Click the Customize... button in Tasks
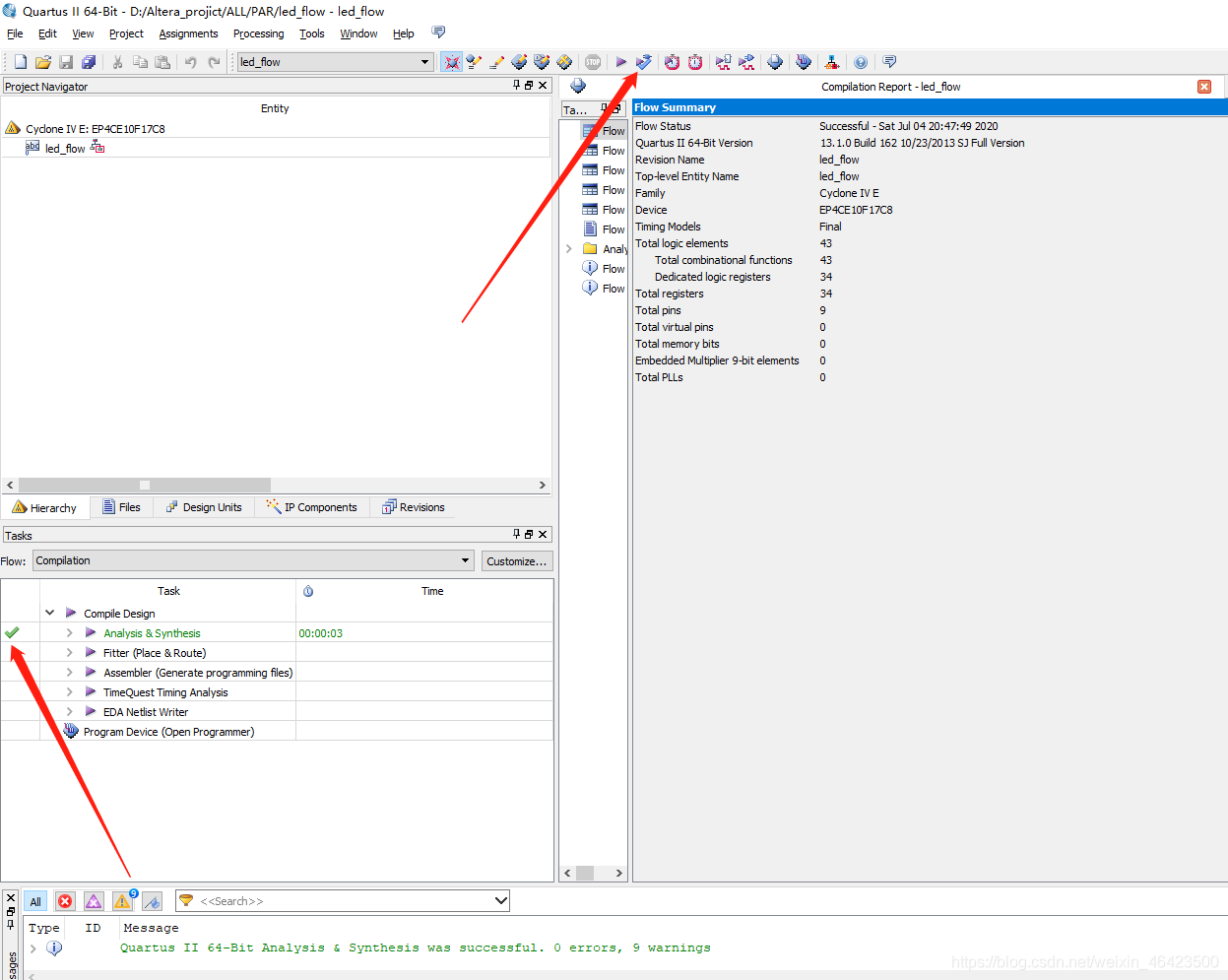Viewport: 1228px width, 980px height. click(x=517, y=561)
